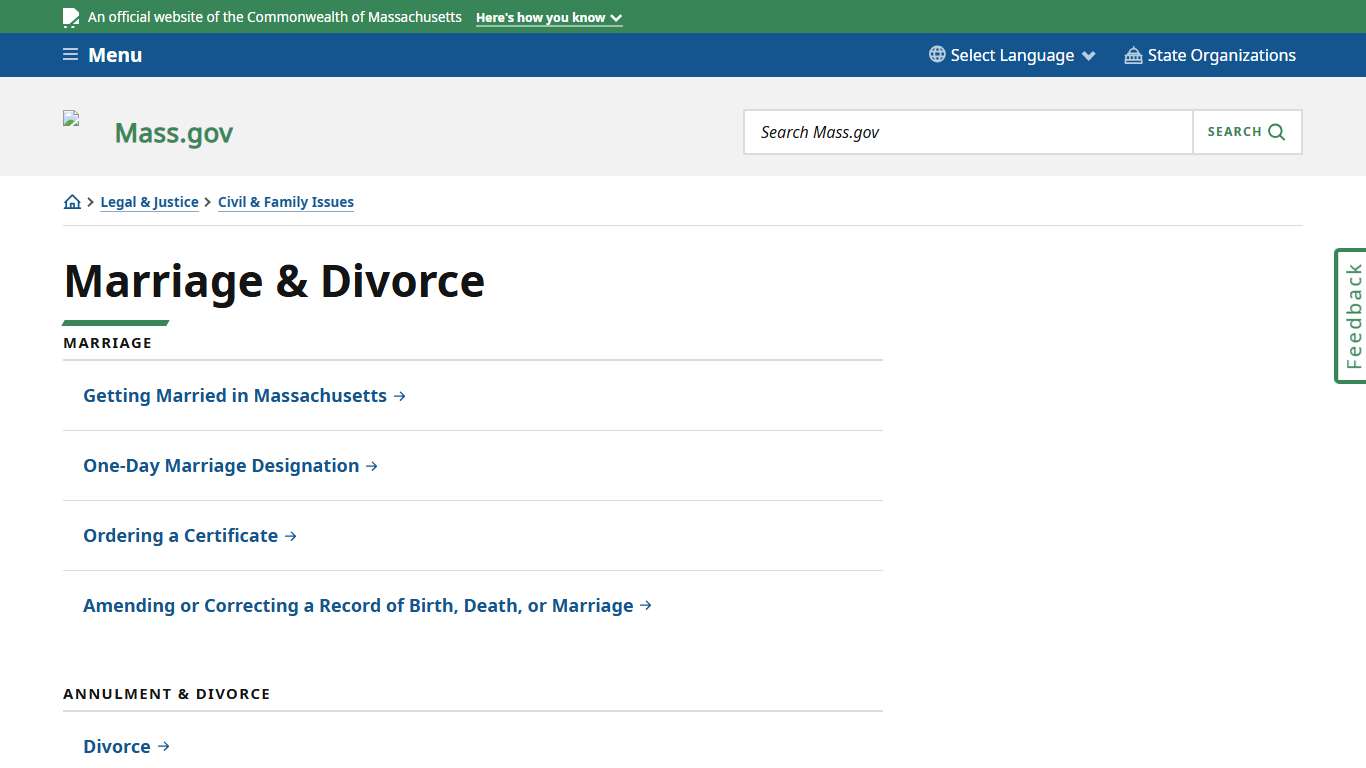This screenshot has height=768, width=1366.
Task: Click the State Organizations building icon
Action: pyautogui.click(x=1132, y=55)
